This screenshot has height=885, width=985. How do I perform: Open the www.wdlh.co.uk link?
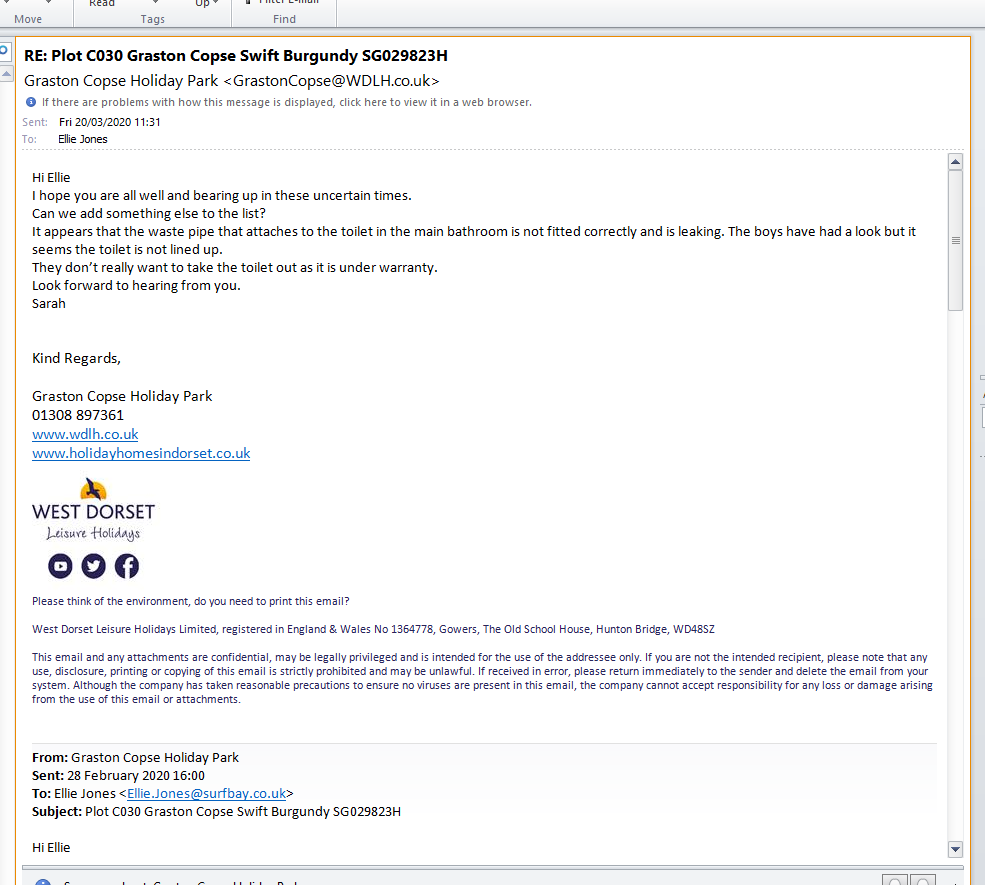click(x=85, y=434)
